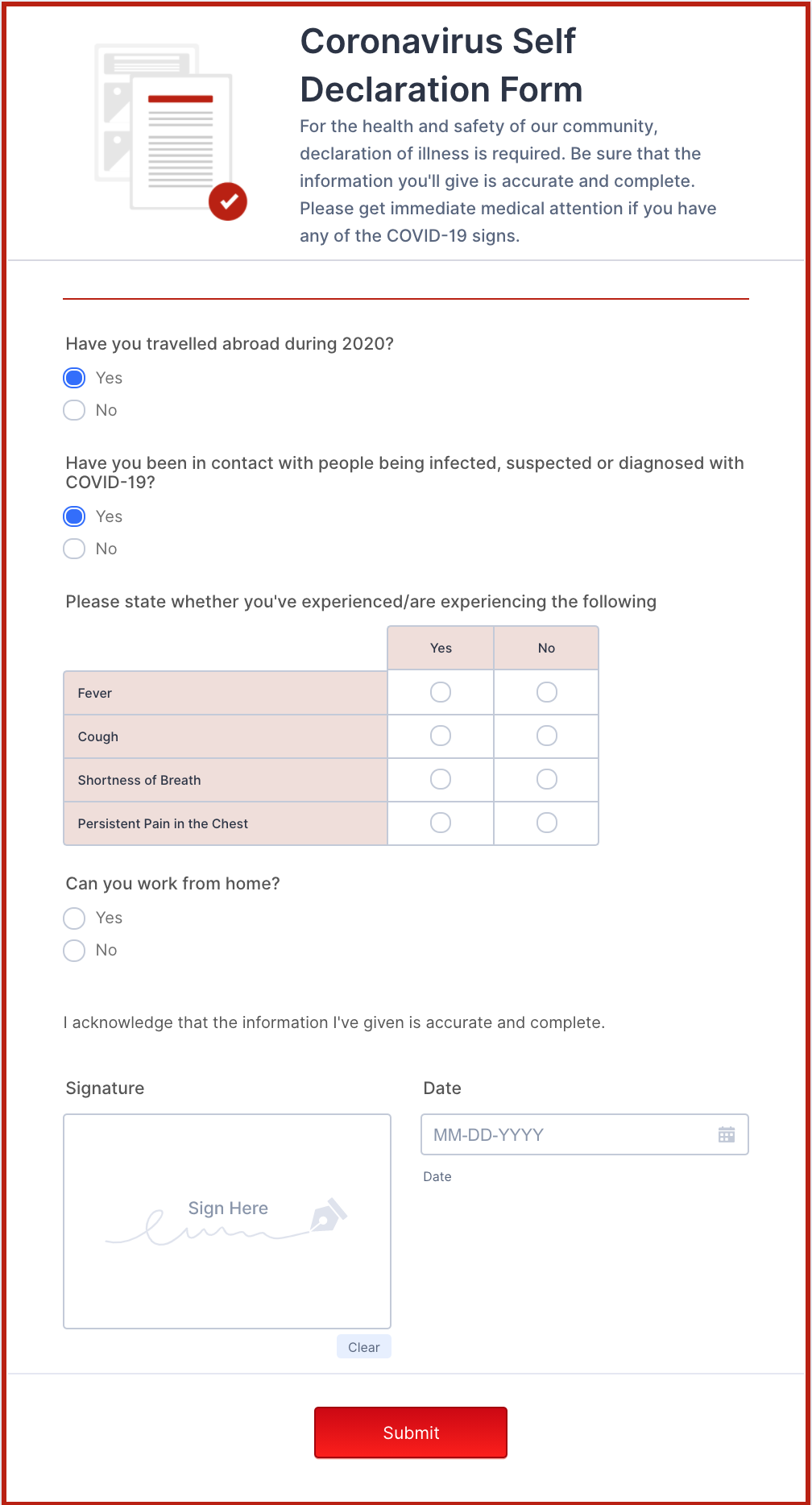Mark No for Fever symptom
Viewport: 812px width, 1505px height.
tap(546, 692)
